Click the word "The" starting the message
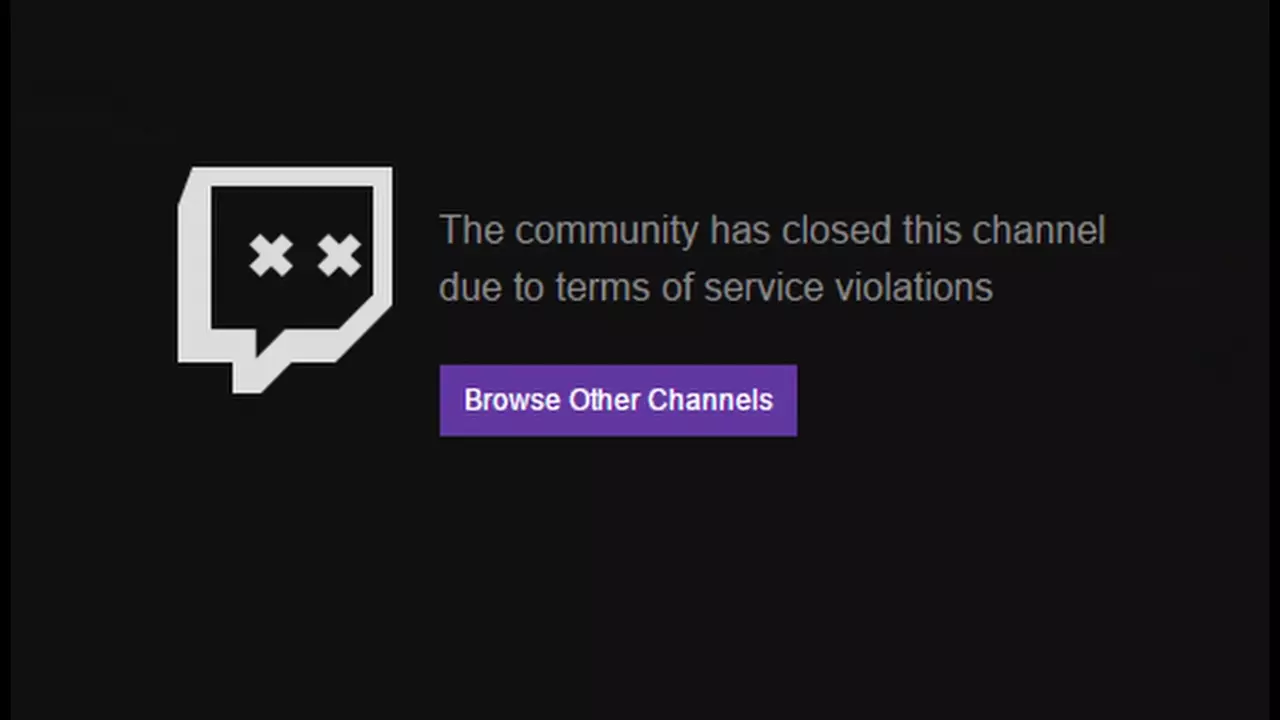 471,231
